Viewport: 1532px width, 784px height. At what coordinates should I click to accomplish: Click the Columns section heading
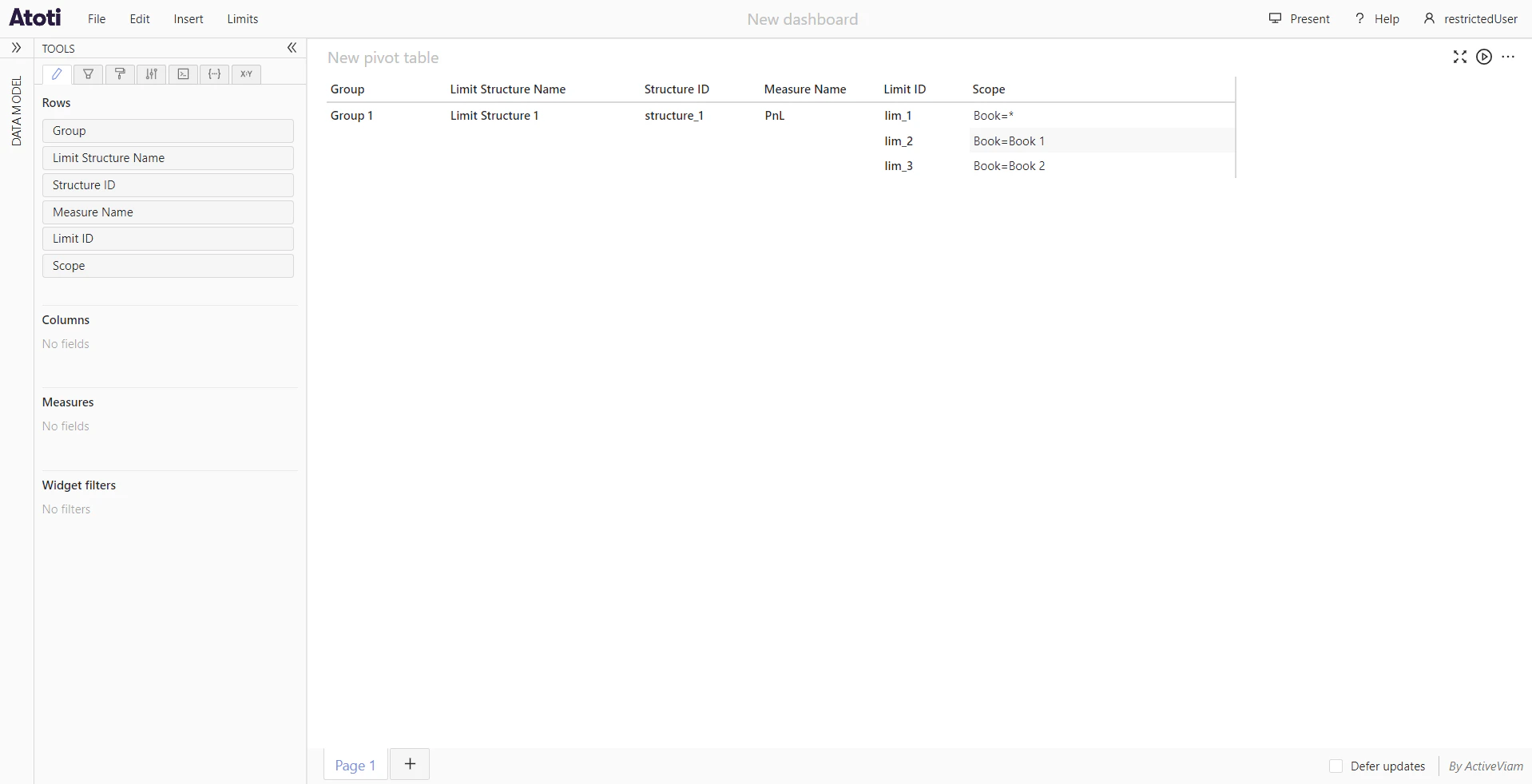65,320
